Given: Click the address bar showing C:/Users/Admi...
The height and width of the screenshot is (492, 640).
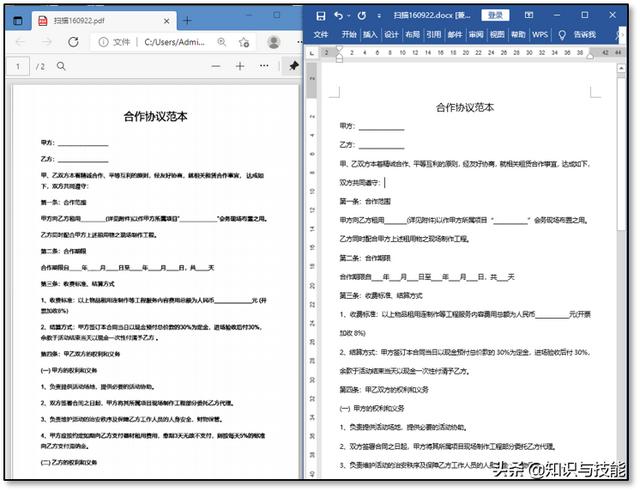Looking at the screenshot, I should pyautogui.click(x=174, y=42).
